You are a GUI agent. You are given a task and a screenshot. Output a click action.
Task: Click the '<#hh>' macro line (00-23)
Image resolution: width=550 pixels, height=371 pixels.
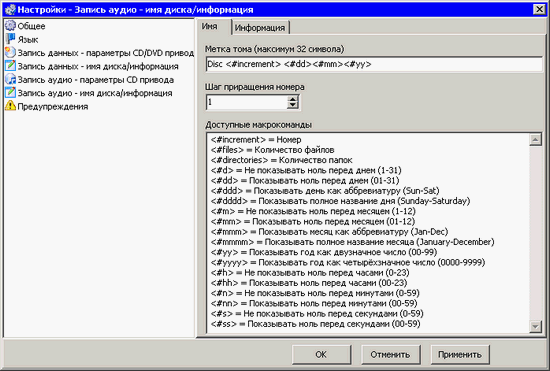click(x=309, y=283)
